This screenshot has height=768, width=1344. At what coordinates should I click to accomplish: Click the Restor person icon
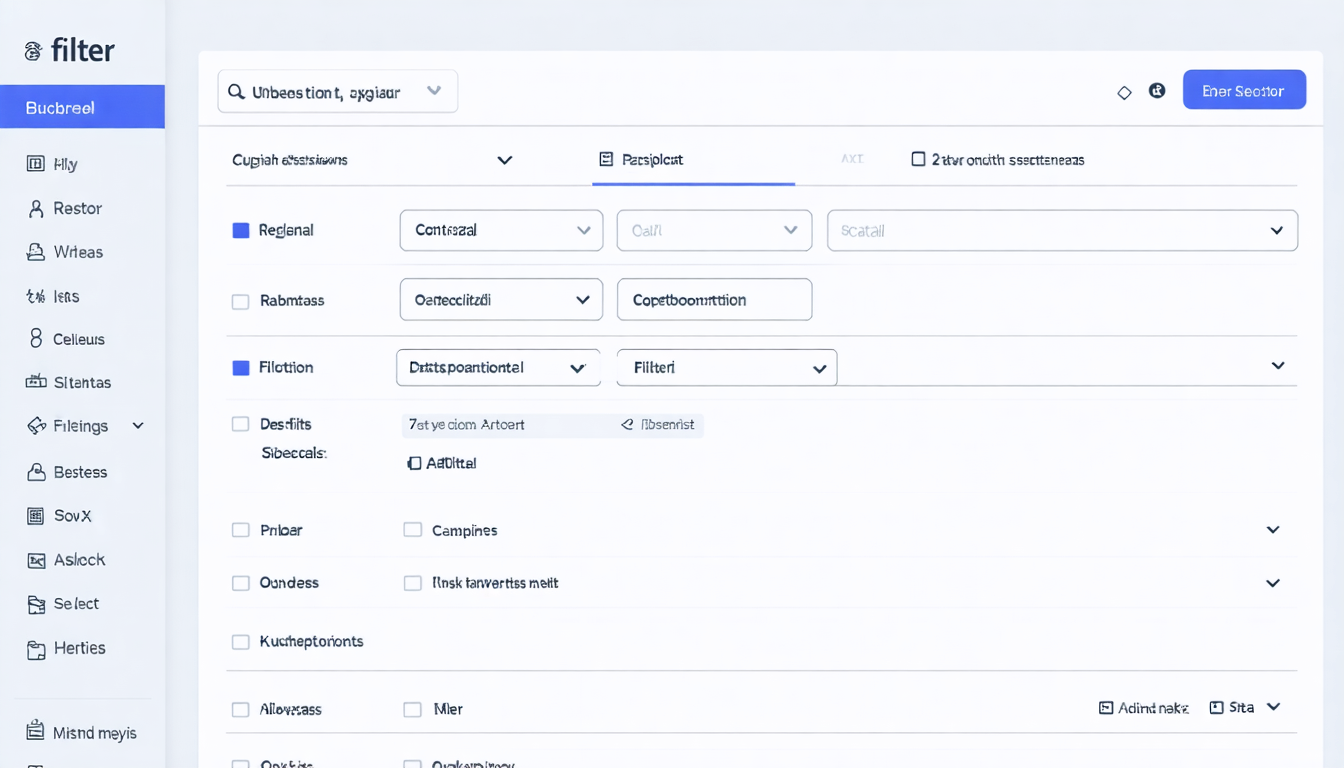click(36, 208)
